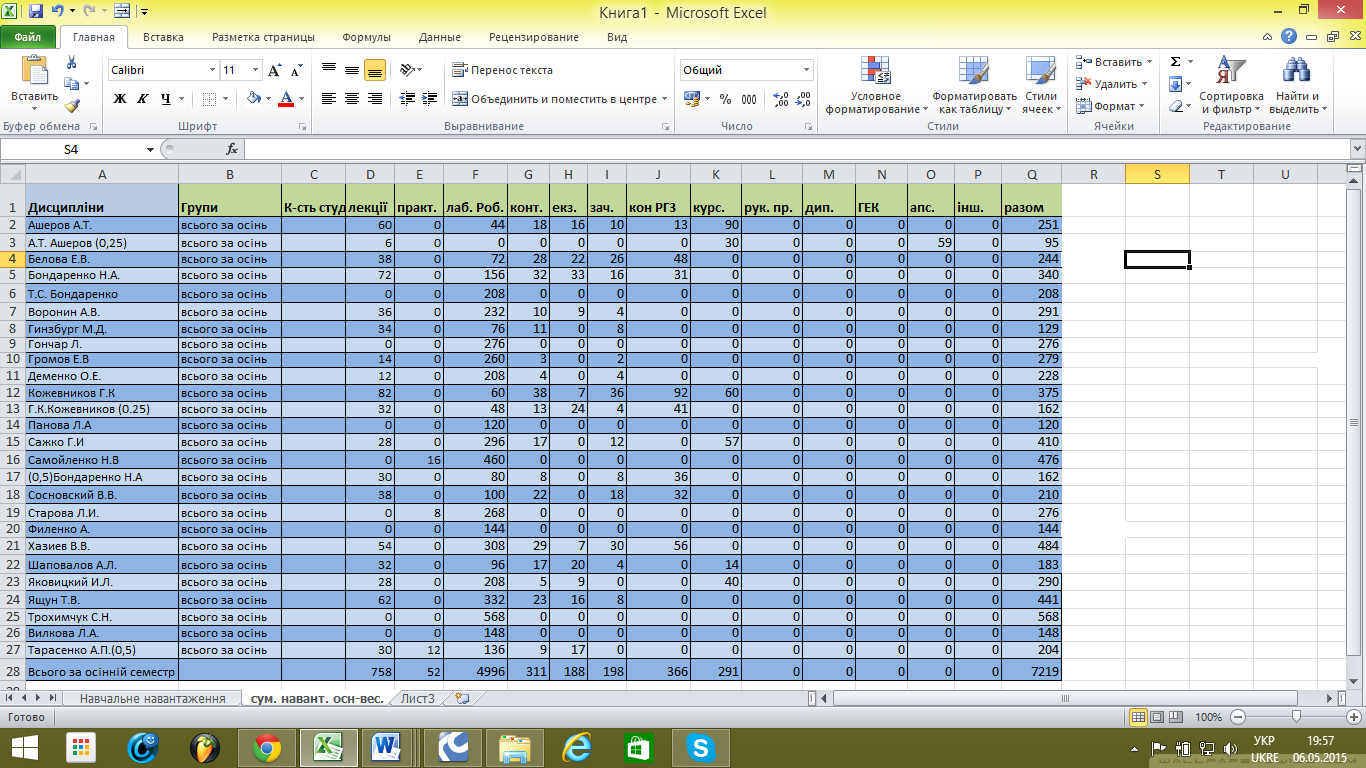Click the font color red A swatch
The width and height of the screenshot is (1366, 768).
pyautogui.click(x=286, y=99)
